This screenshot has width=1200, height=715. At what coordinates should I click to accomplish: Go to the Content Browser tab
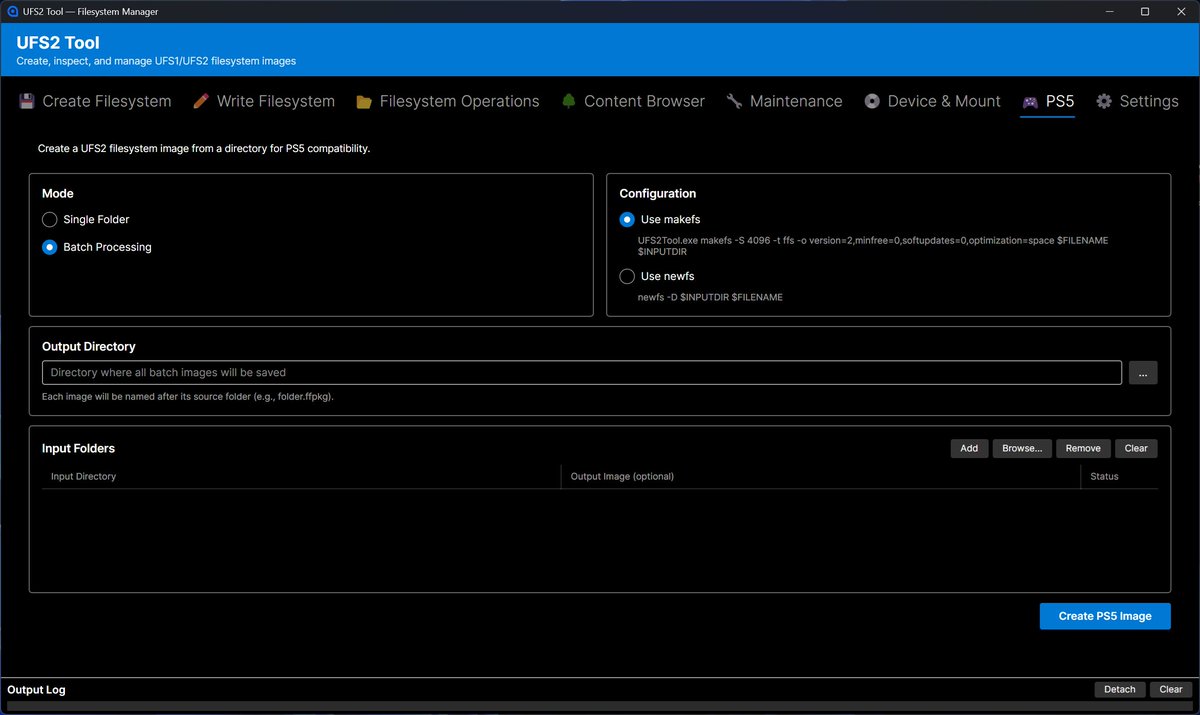tap(633, 101)
